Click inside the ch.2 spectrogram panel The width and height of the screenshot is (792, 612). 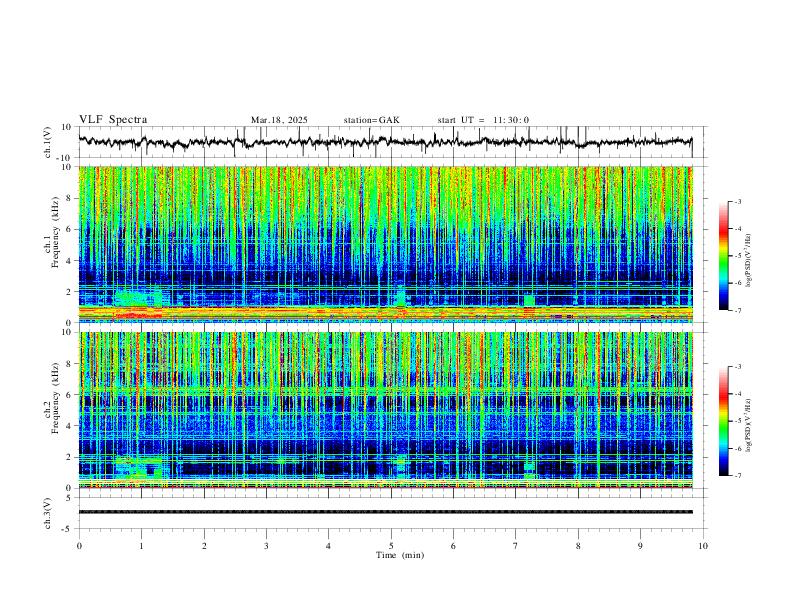pos(385,410)
